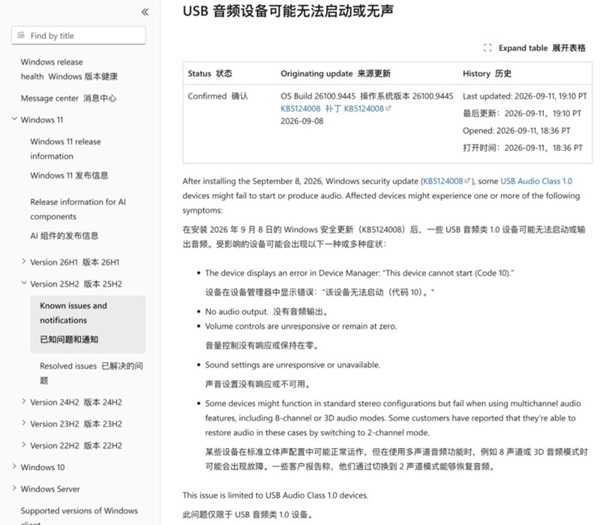Image resolution: width=600 pixels, height=525 pixels.
Task: Expand Windows 10 tree node
Action: 15,466
